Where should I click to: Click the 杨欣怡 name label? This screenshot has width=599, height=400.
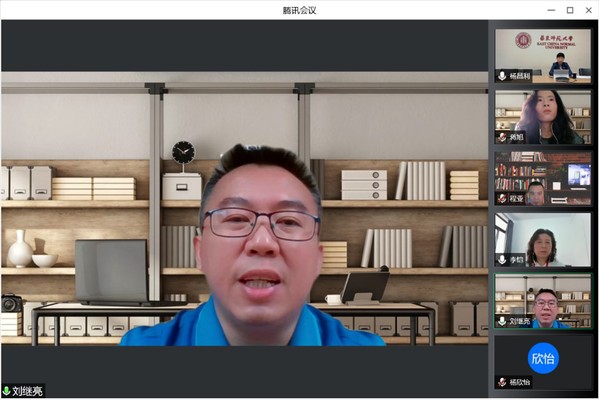520,382
